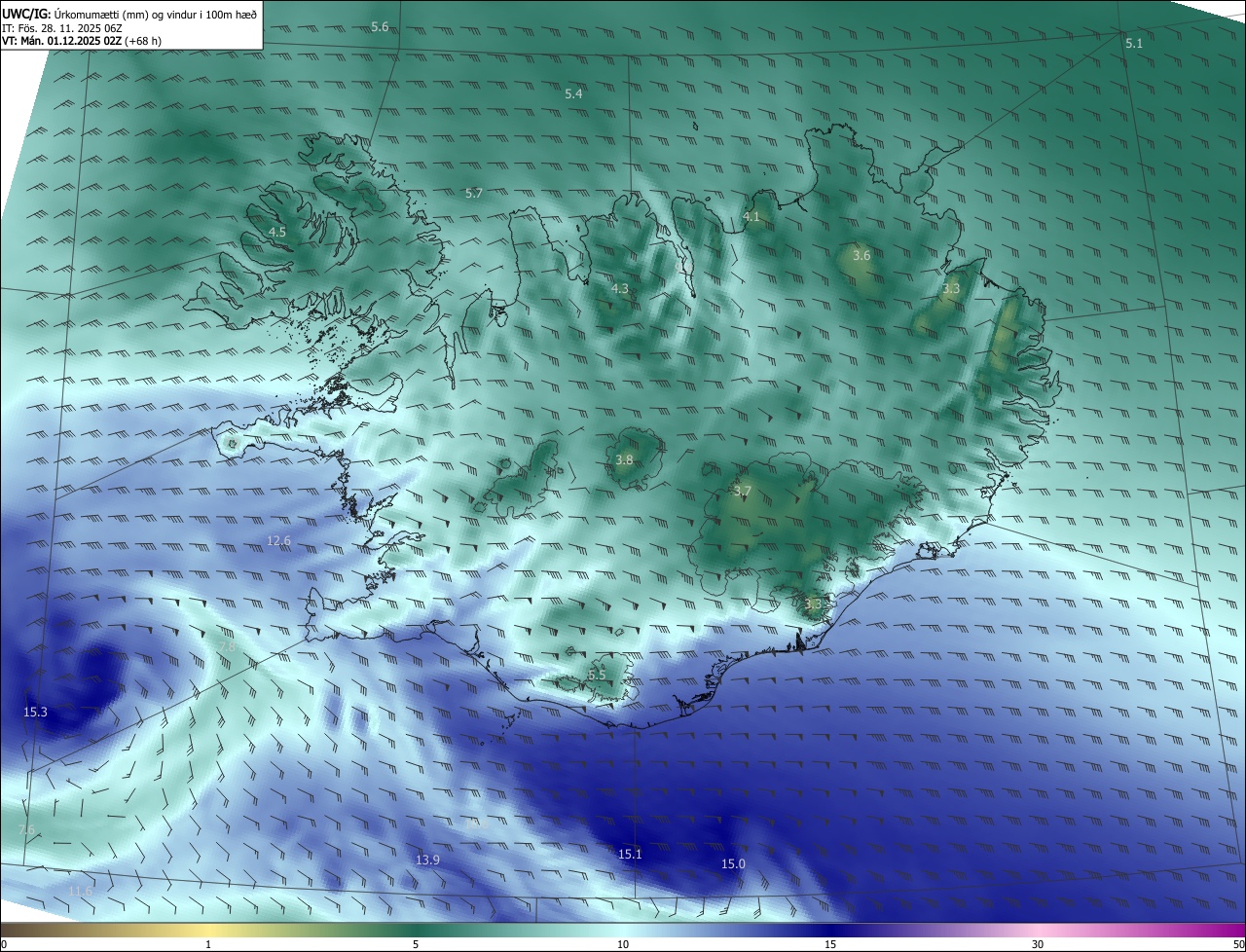Click the 3.8 value label on the glacier
Viewport: 1246px width, 952px height.
click(624, 460)
